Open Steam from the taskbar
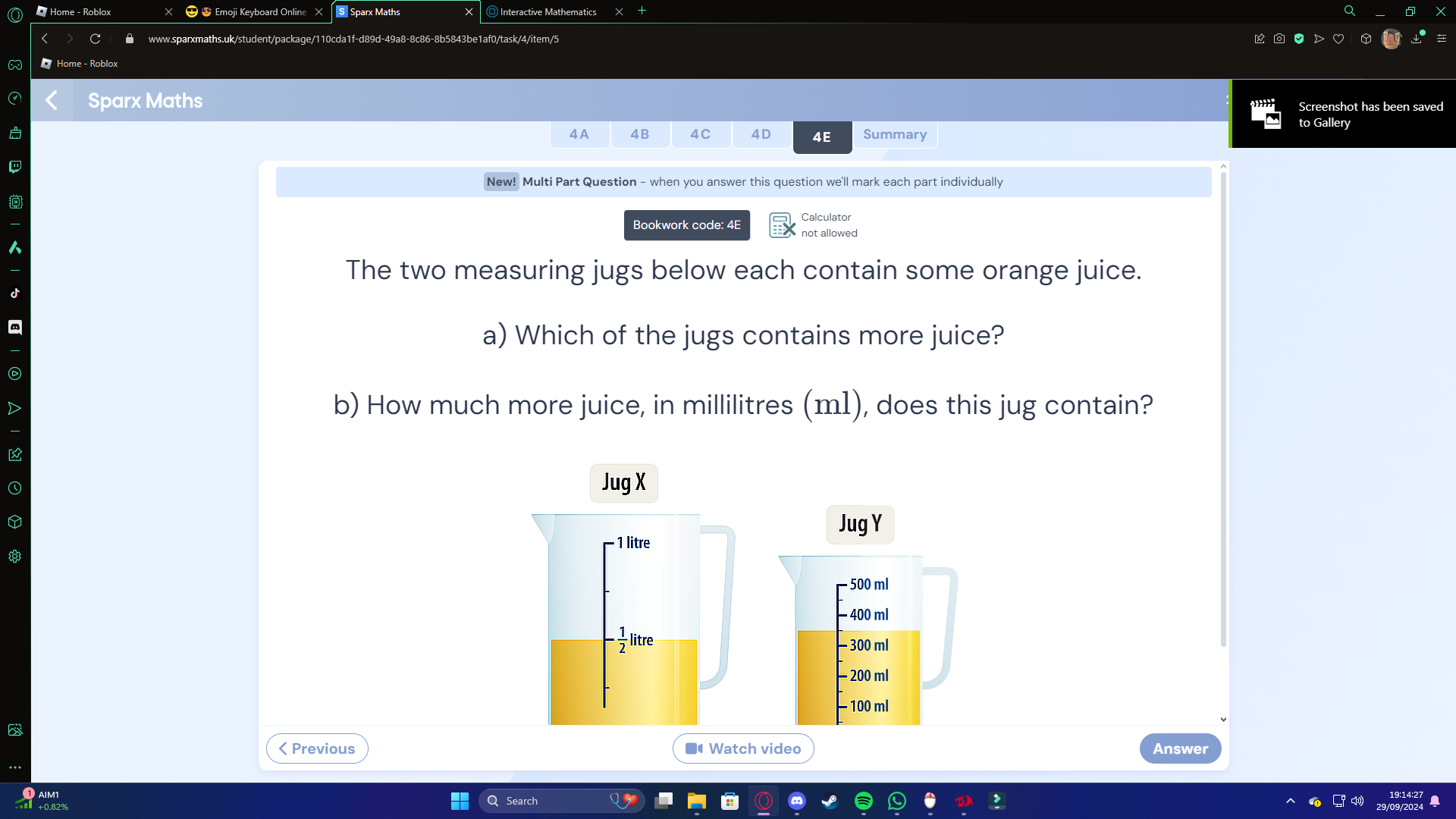1456x819 pixels. (x=830, y=801)
